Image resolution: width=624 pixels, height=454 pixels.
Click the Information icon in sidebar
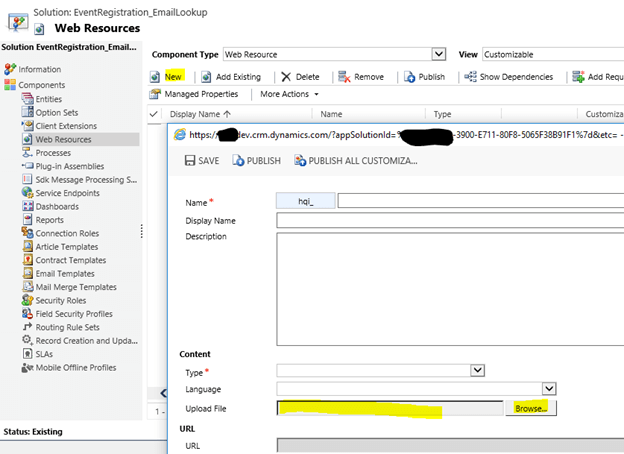coord(10,69)
